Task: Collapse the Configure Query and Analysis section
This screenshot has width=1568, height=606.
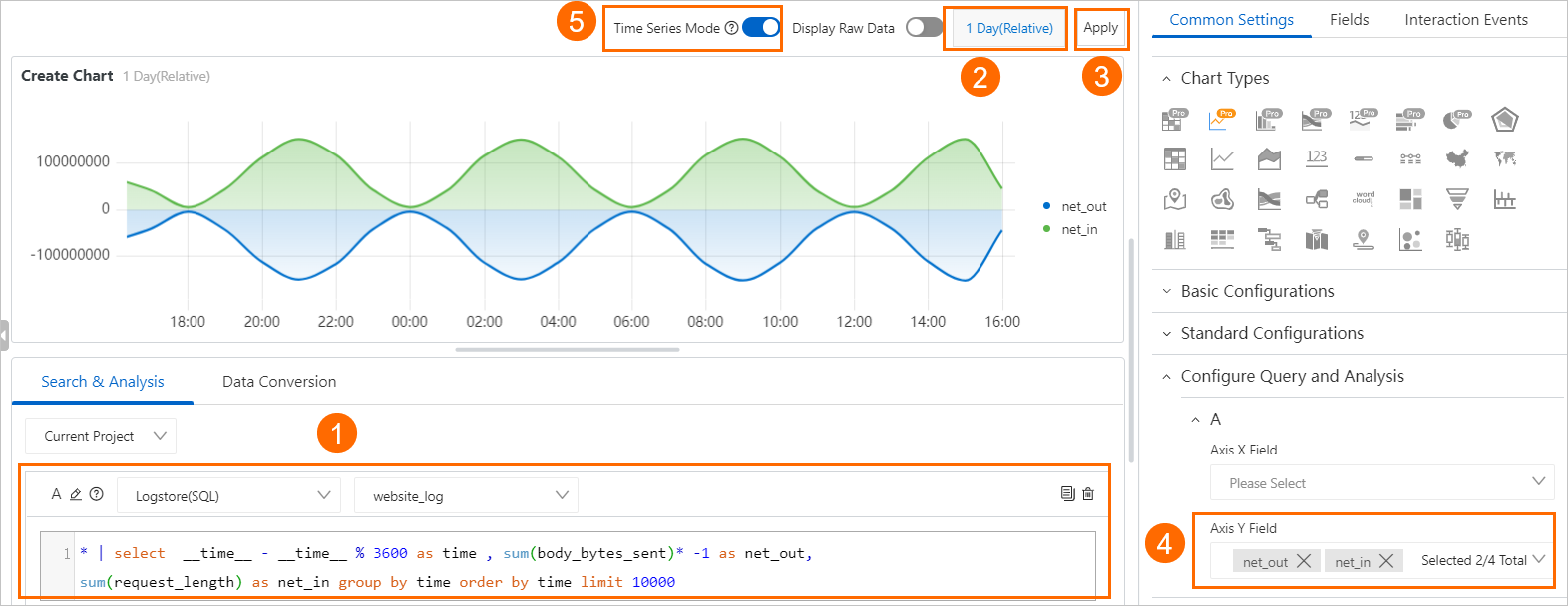Action: click(1167, 377)
